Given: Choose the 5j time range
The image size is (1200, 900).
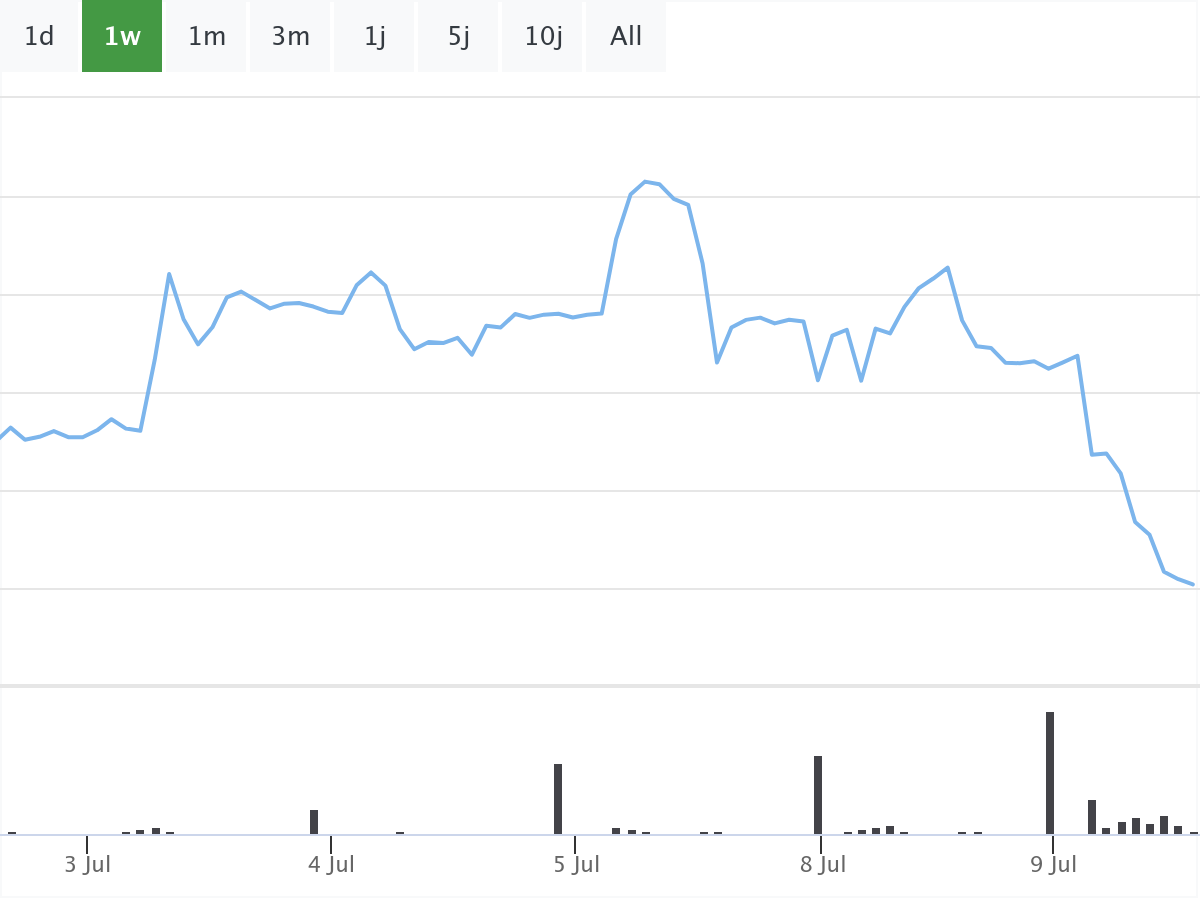Looking at the screenshot, I should click(459, 37).
